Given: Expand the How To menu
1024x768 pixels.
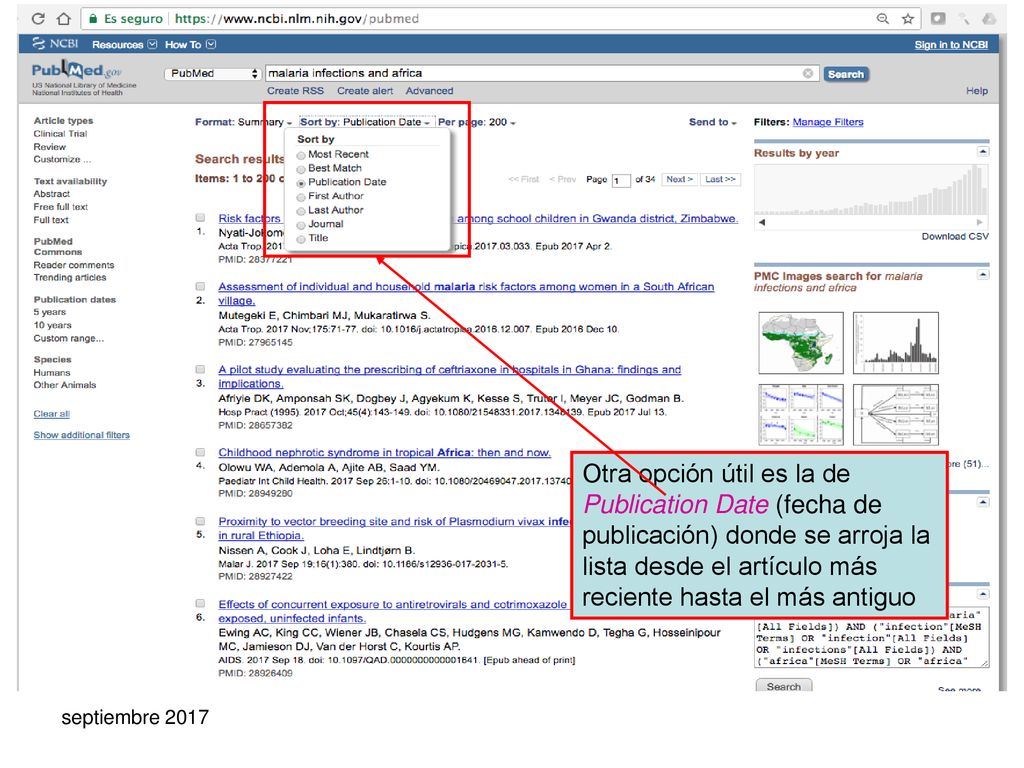Looking at the screenshot, I should pyautogui.click(x=190, y=44).
